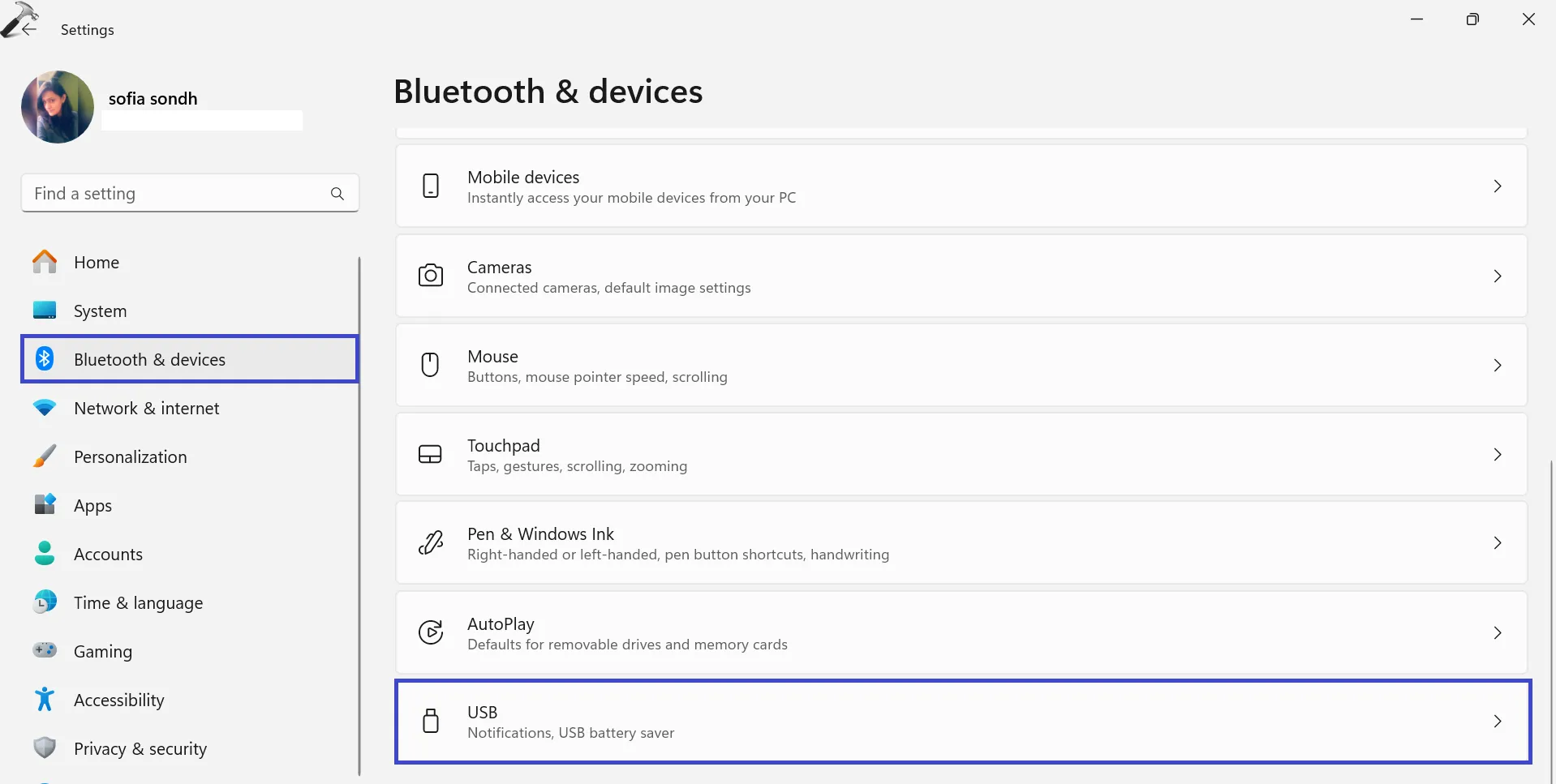
Task: Open the Mobile devices phone icon
Action: coord(430,186)
